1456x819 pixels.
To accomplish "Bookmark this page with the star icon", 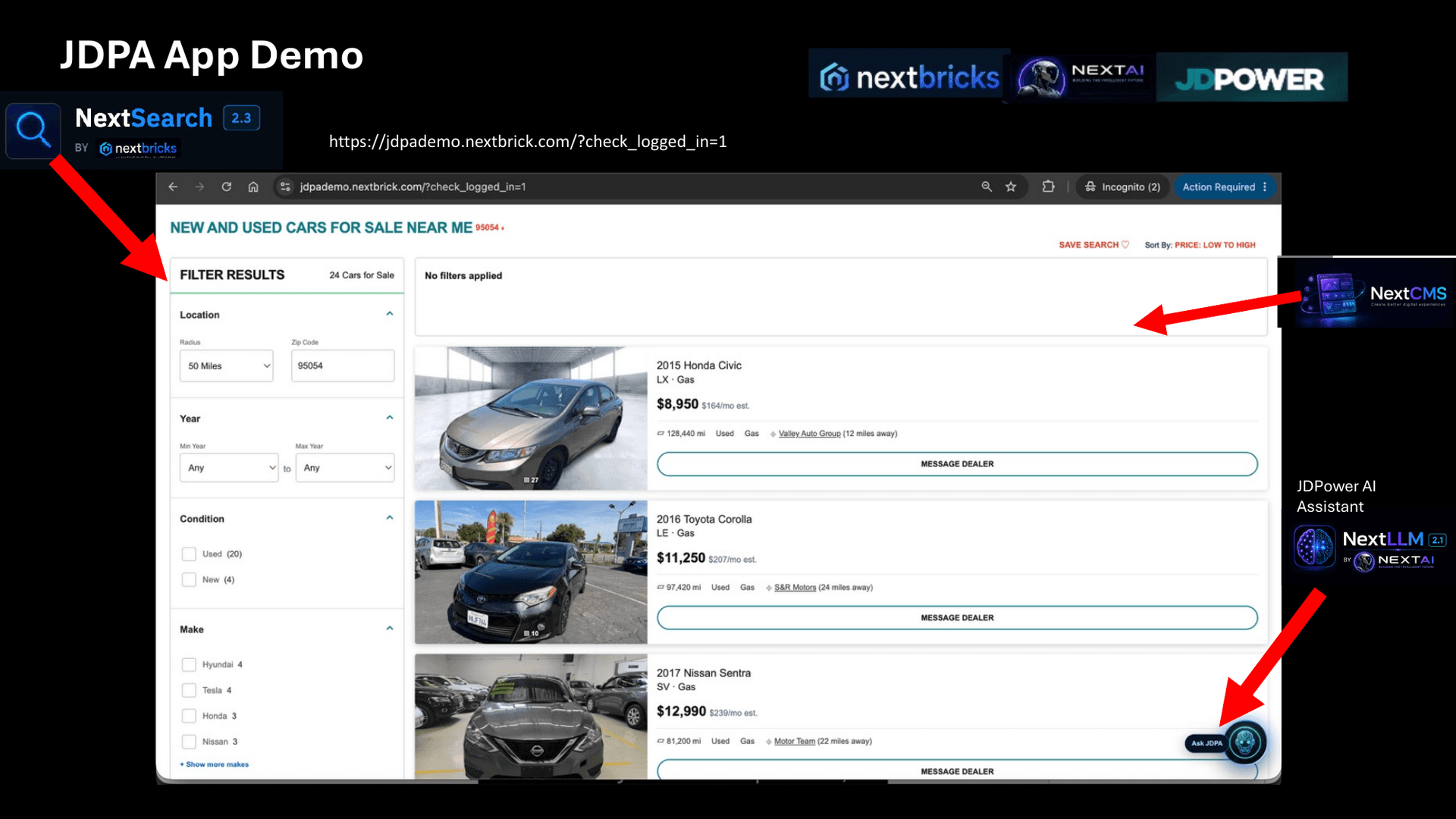I will coord(1011,187).
